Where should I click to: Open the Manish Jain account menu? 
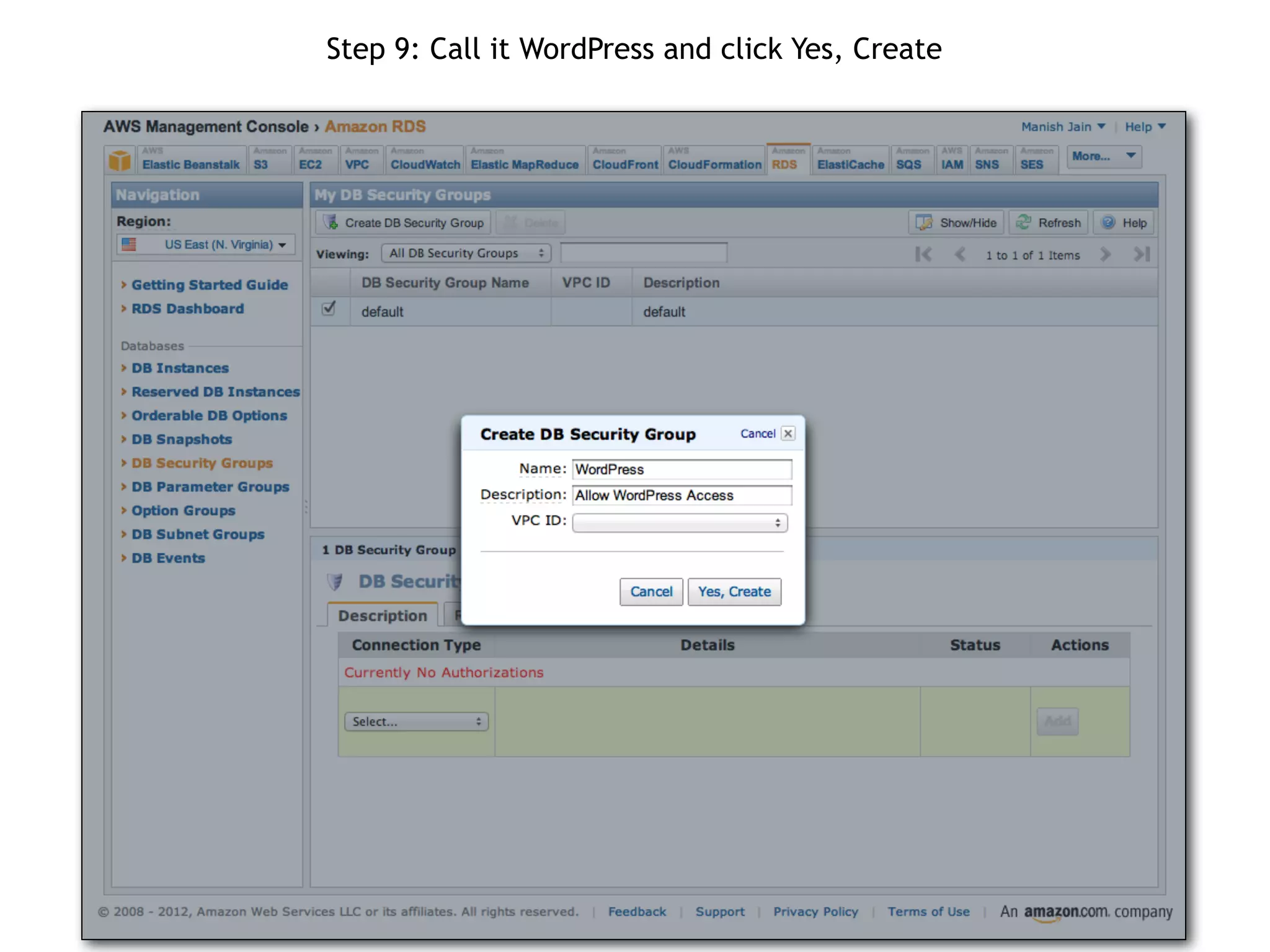[x=1063, y=126]
